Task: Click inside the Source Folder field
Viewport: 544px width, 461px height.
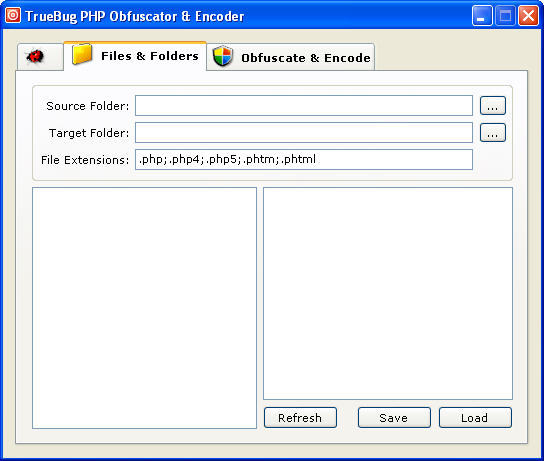Action: (304, 105)
